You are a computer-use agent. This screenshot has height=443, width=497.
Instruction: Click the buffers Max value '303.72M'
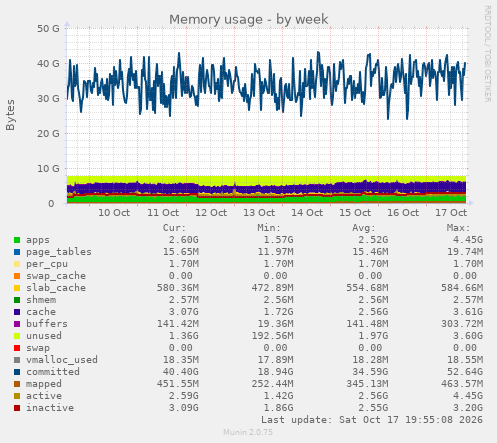(462, 324)
